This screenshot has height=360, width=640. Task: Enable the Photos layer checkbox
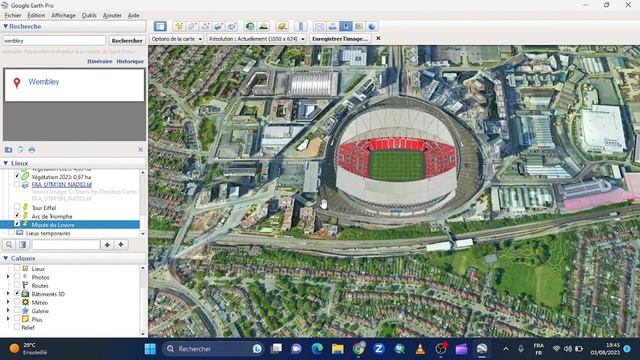tap(17, 277)
